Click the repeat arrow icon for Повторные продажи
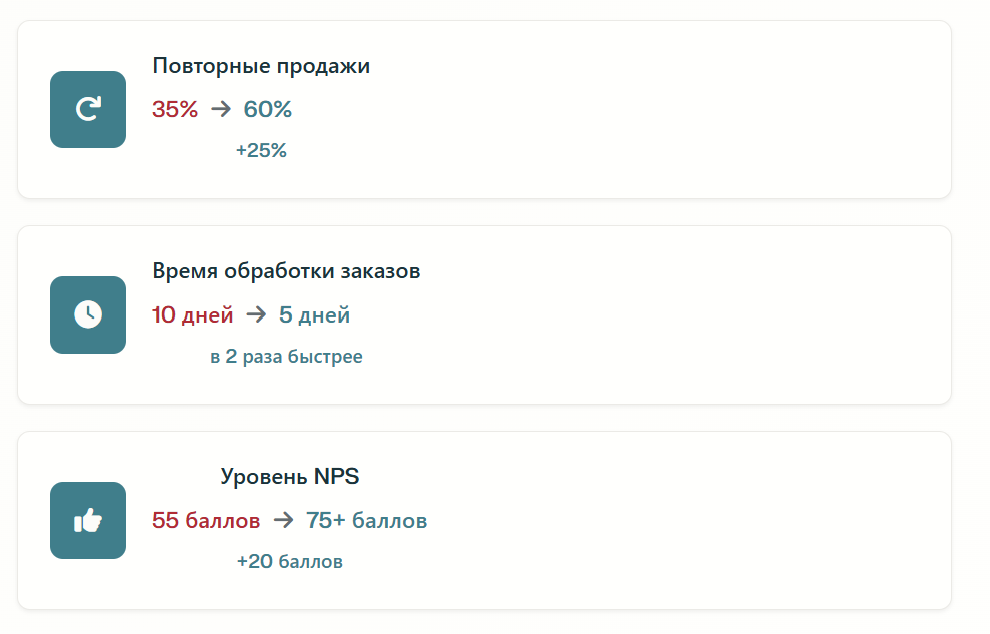Image resolution: width=990 pixels, height=634 pixels. 88,109
